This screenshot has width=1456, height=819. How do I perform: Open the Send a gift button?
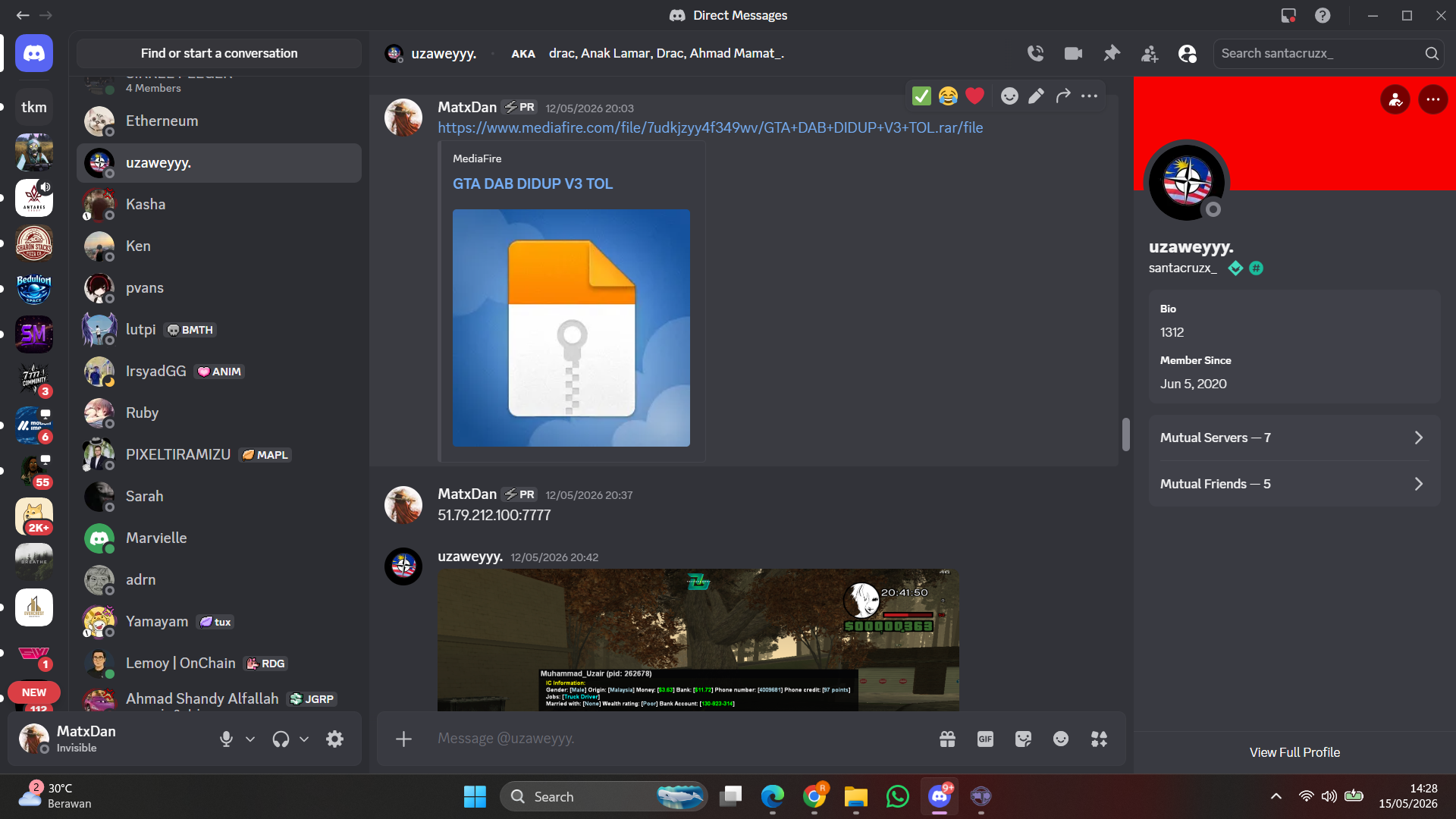[947, 739]
